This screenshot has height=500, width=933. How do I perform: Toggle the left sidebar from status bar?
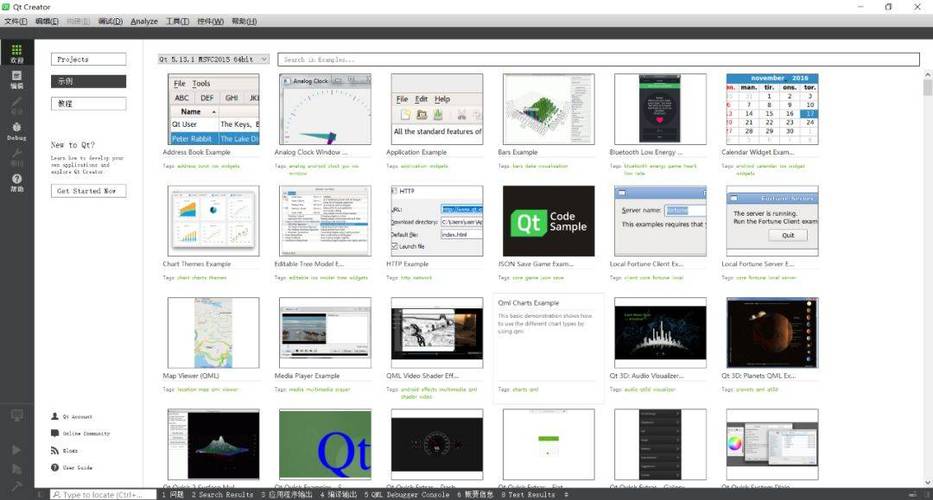40,495
